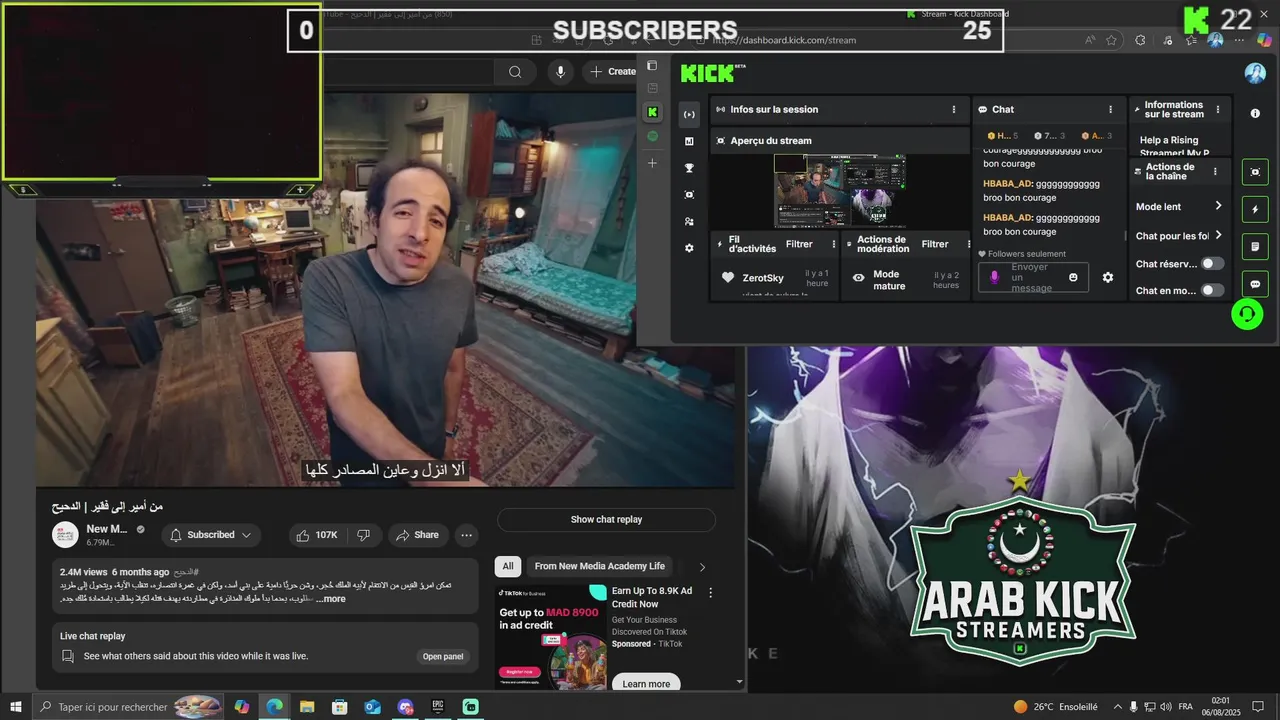Click the Windows taskbar search box
The height and width of the screenshot is (720, 1280).
point(127,707)
